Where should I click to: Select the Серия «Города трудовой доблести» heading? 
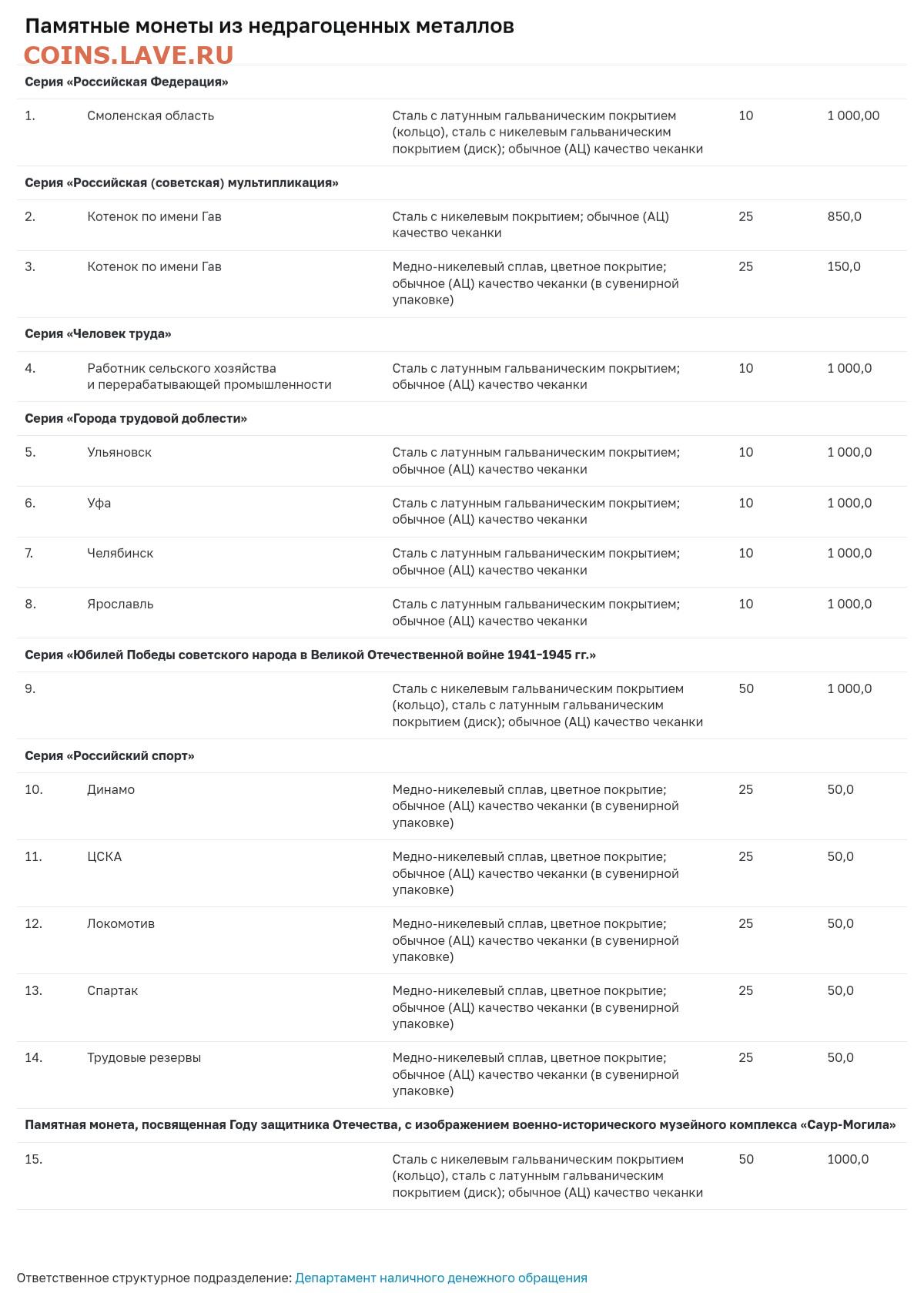[x=136, y=418]
